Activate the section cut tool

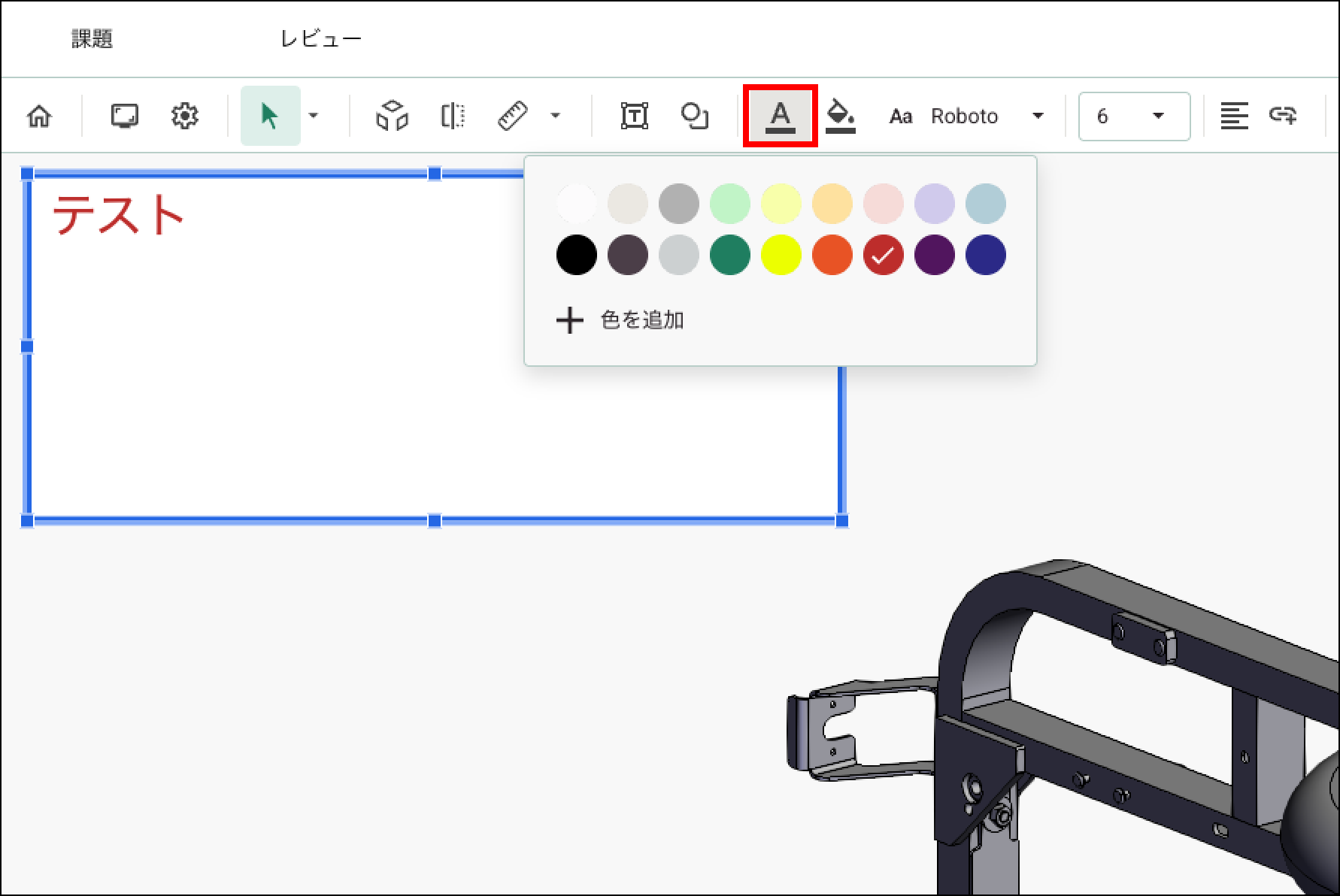click(453, 116)
